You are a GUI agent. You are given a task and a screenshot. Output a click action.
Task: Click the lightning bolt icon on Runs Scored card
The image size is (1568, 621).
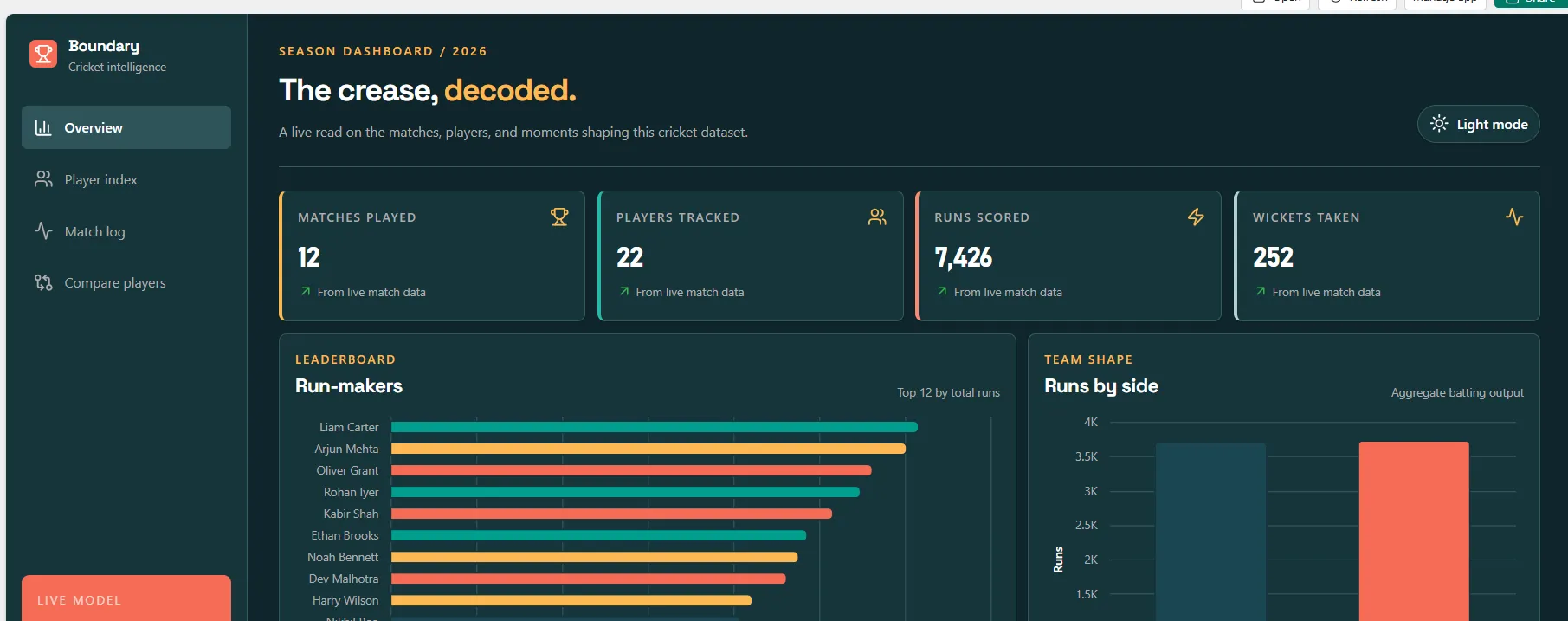click(x=1196, y=217)
